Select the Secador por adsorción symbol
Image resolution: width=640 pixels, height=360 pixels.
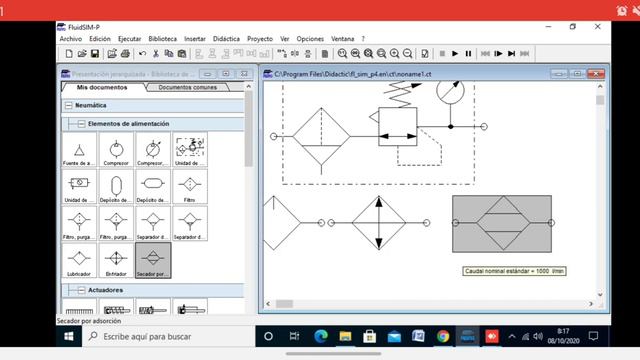[x=153, y=260]
